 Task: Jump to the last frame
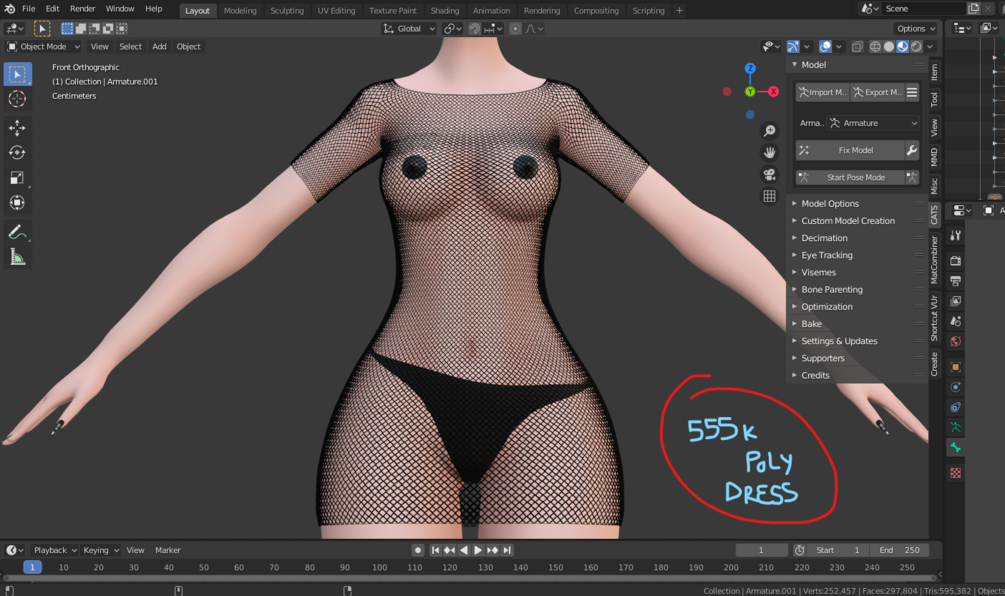[x=507, y=550]
